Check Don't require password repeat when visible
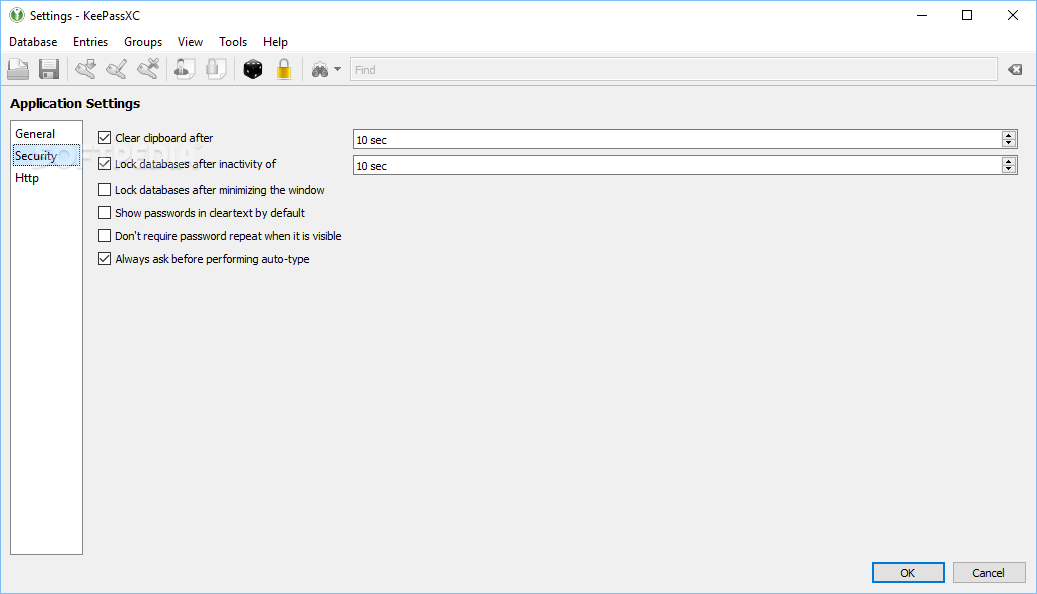The image size is (1037, 594). click(104, 236)
